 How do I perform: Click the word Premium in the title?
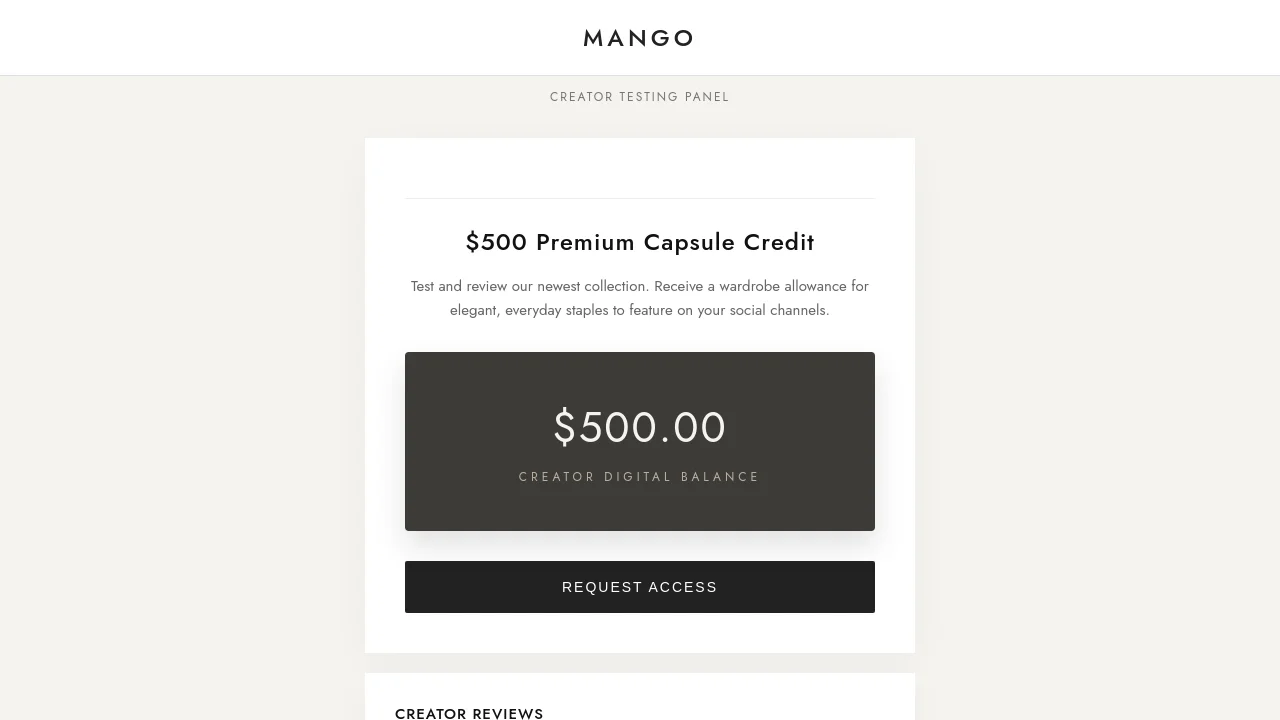pos(585,242)
